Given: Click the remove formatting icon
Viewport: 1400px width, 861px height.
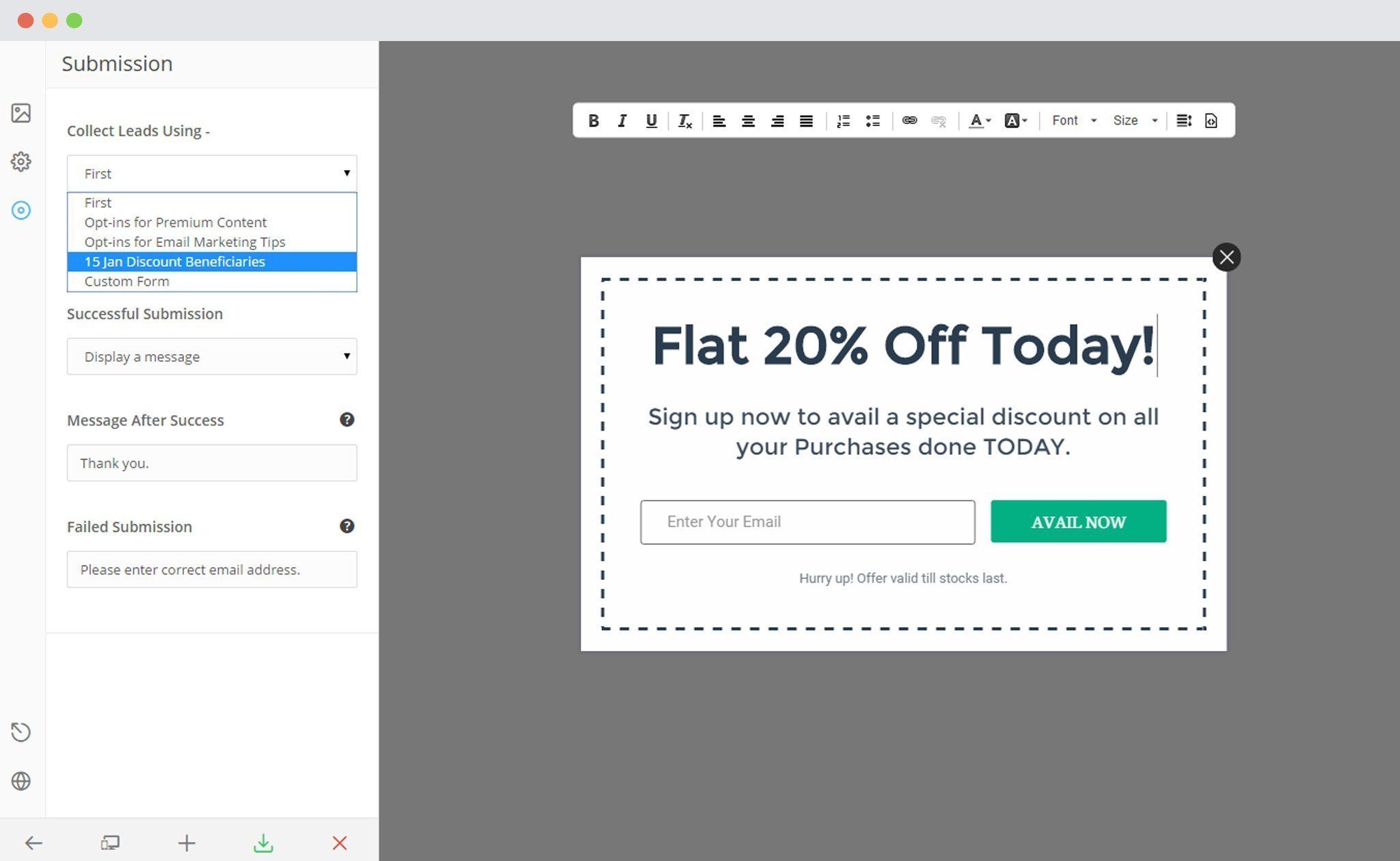Looking at the screenshot, I should 685,121.
